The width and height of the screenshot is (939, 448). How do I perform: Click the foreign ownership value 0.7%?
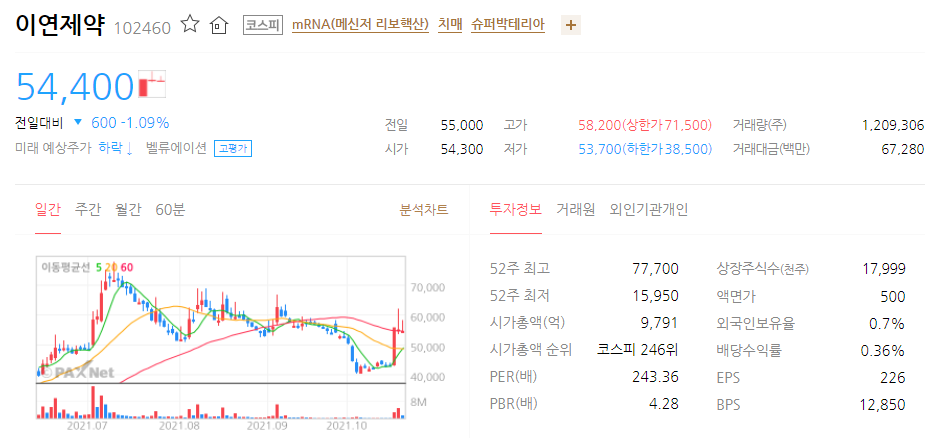pyautogui.click(x=887, y=323)
